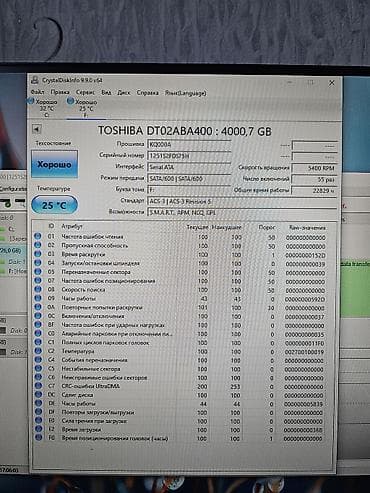370x493 pixels.
Task: Select the Температура attribute name text
Action: pos(78,351)
